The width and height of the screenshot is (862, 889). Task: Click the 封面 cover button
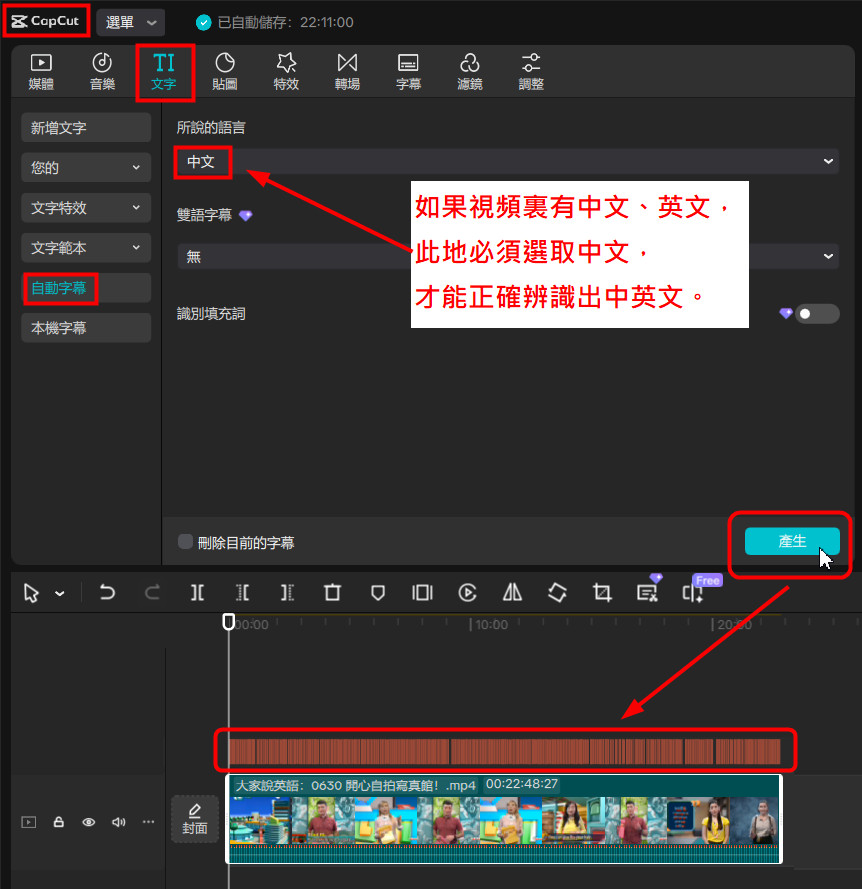click(x=195, y=819)
